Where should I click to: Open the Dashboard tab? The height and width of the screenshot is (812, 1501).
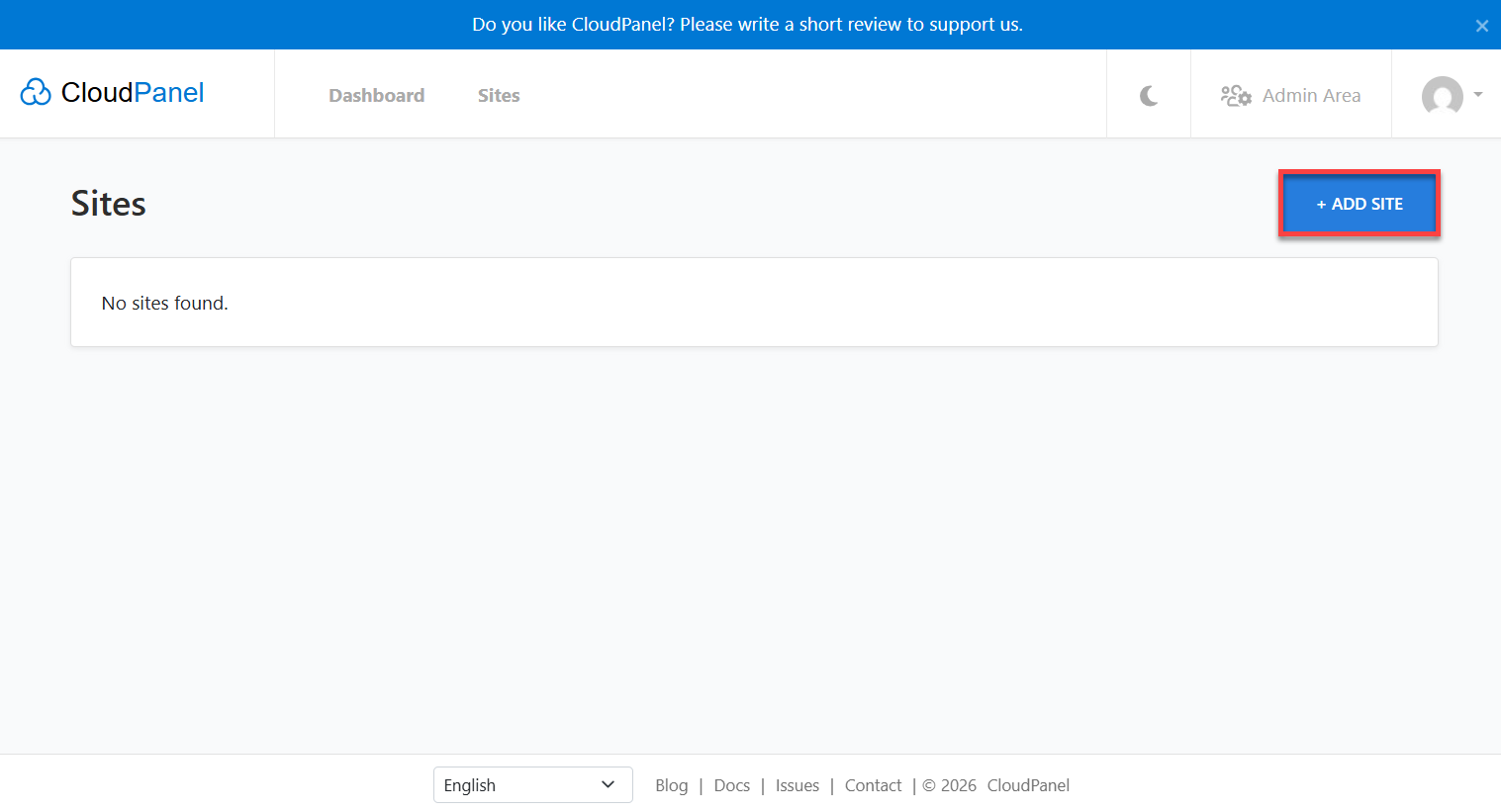377,95
